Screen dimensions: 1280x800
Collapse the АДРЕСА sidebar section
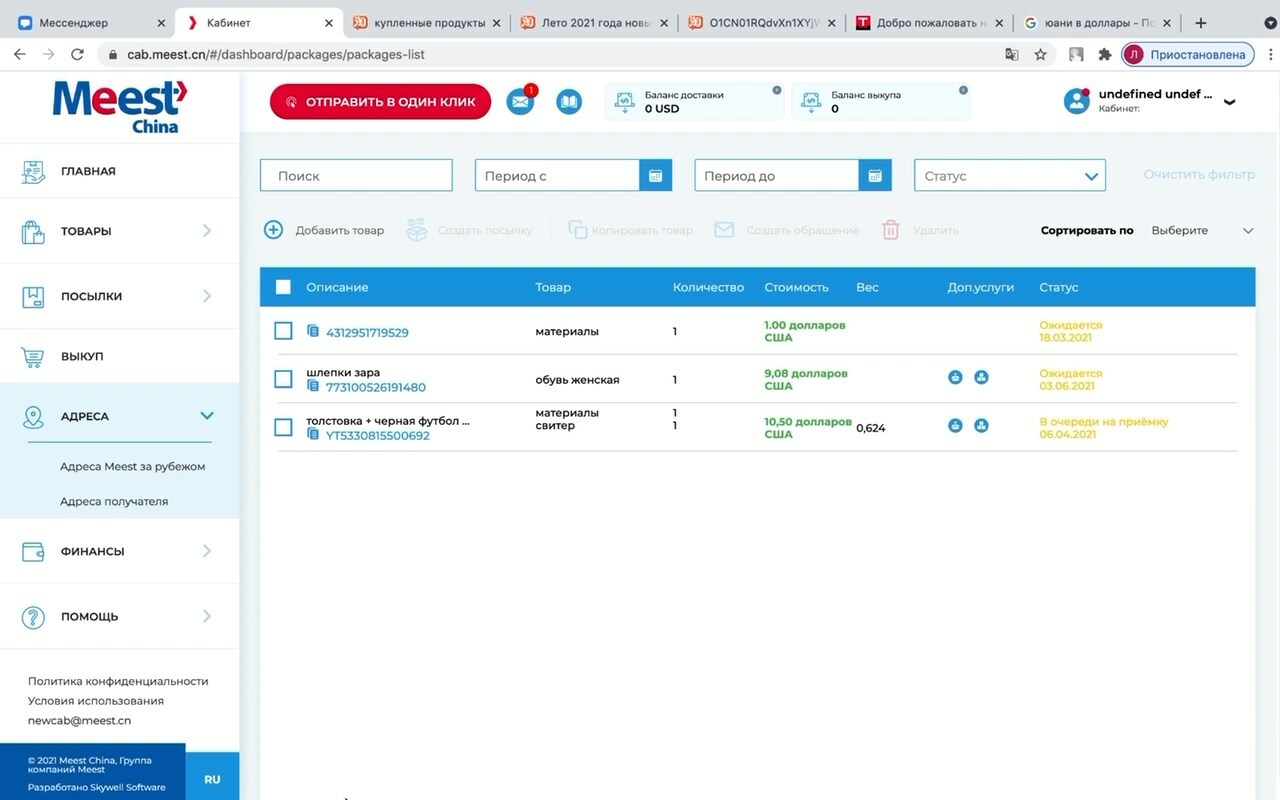207,416
